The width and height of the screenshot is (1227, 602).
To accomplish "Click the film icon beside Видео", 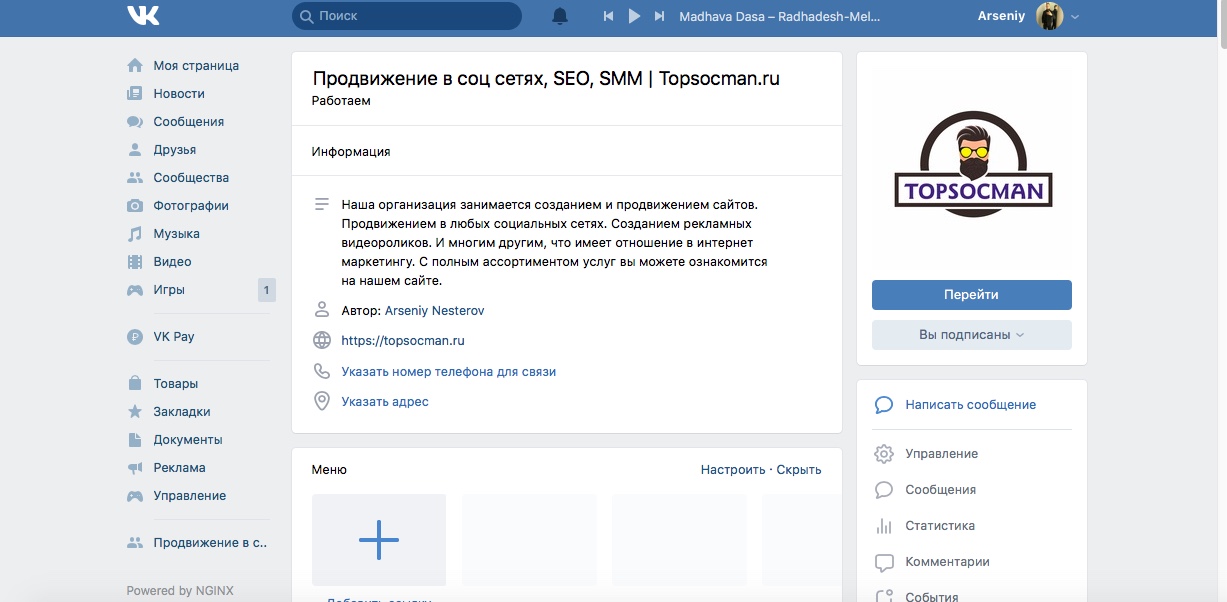I will (135, 261).
